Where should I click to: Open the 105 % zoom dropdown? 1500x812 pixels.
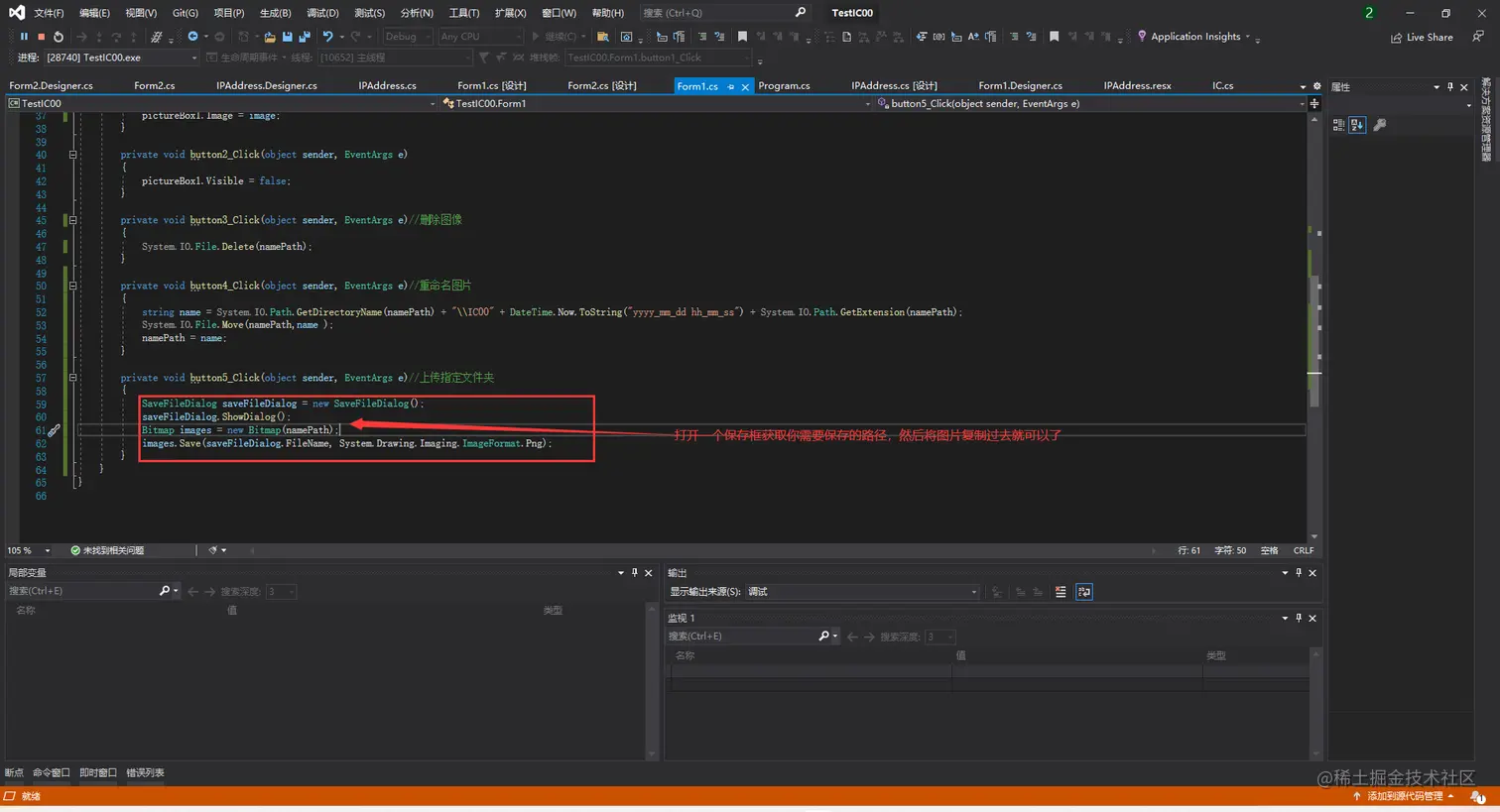(x=47, y=550)
